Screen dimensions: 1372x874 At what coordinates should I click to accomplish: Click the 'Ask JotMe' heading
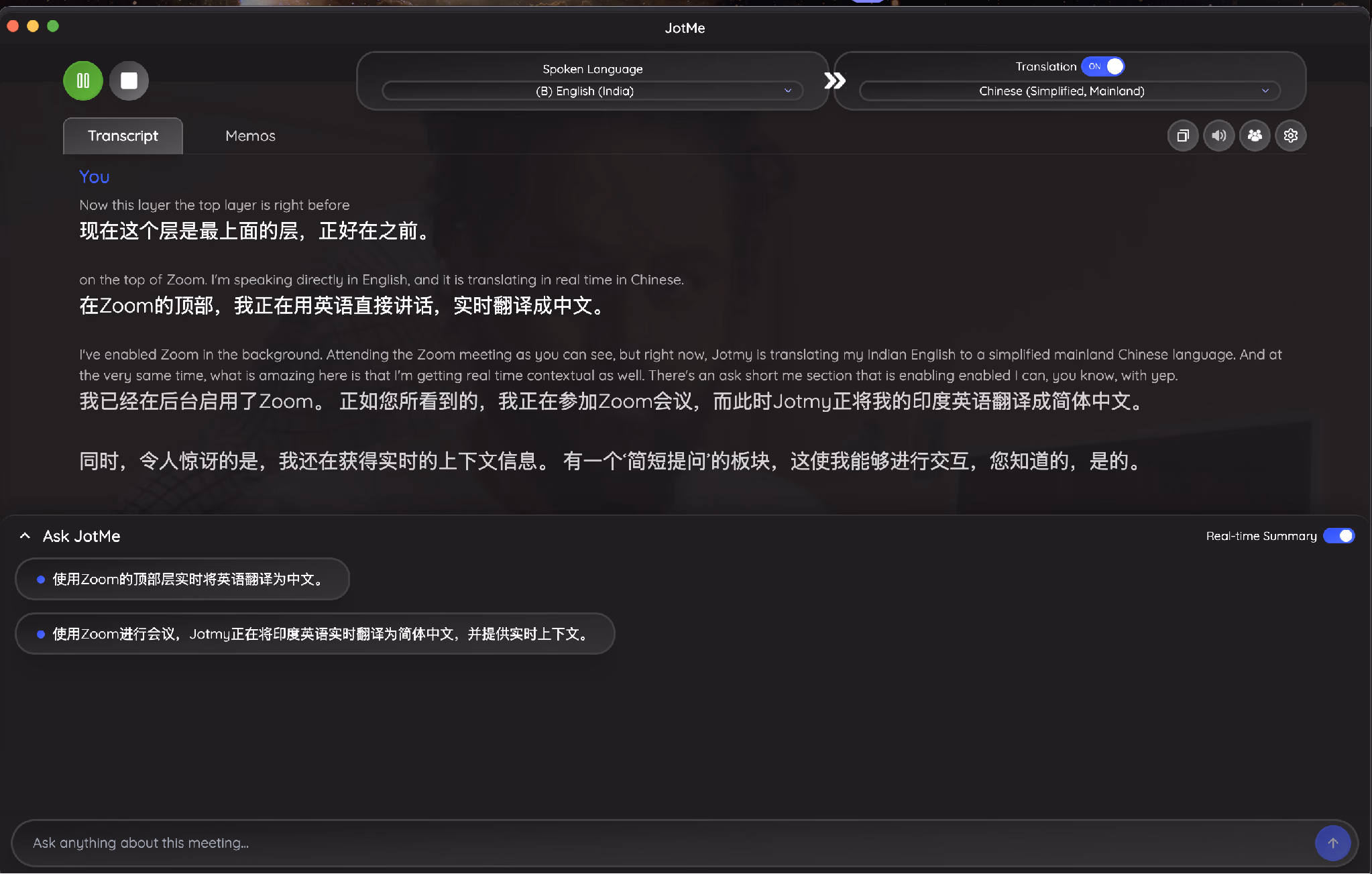click(82, 536)
